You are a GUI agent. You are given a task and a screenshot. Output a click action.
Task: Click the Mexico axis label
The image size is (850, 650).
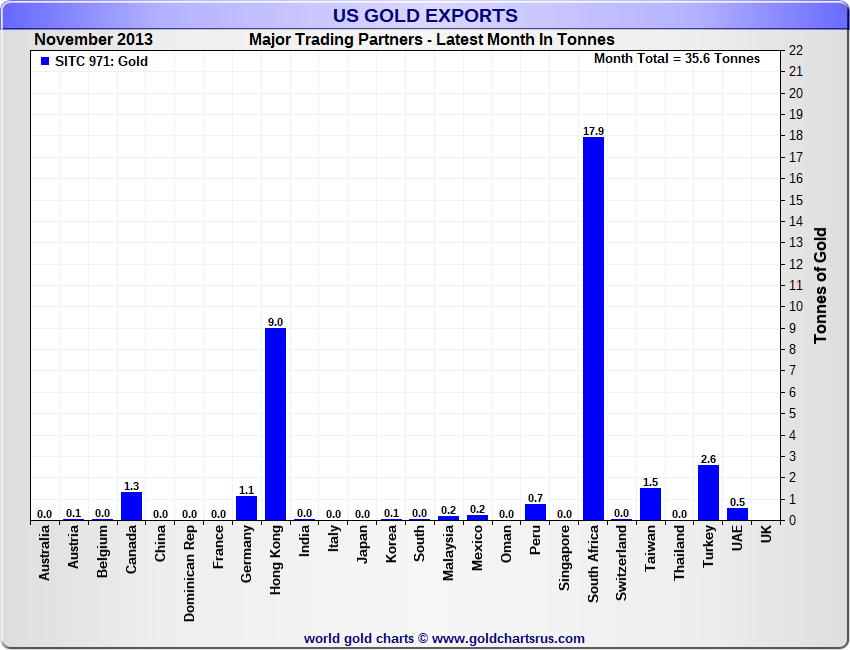[x=478, y=548]
